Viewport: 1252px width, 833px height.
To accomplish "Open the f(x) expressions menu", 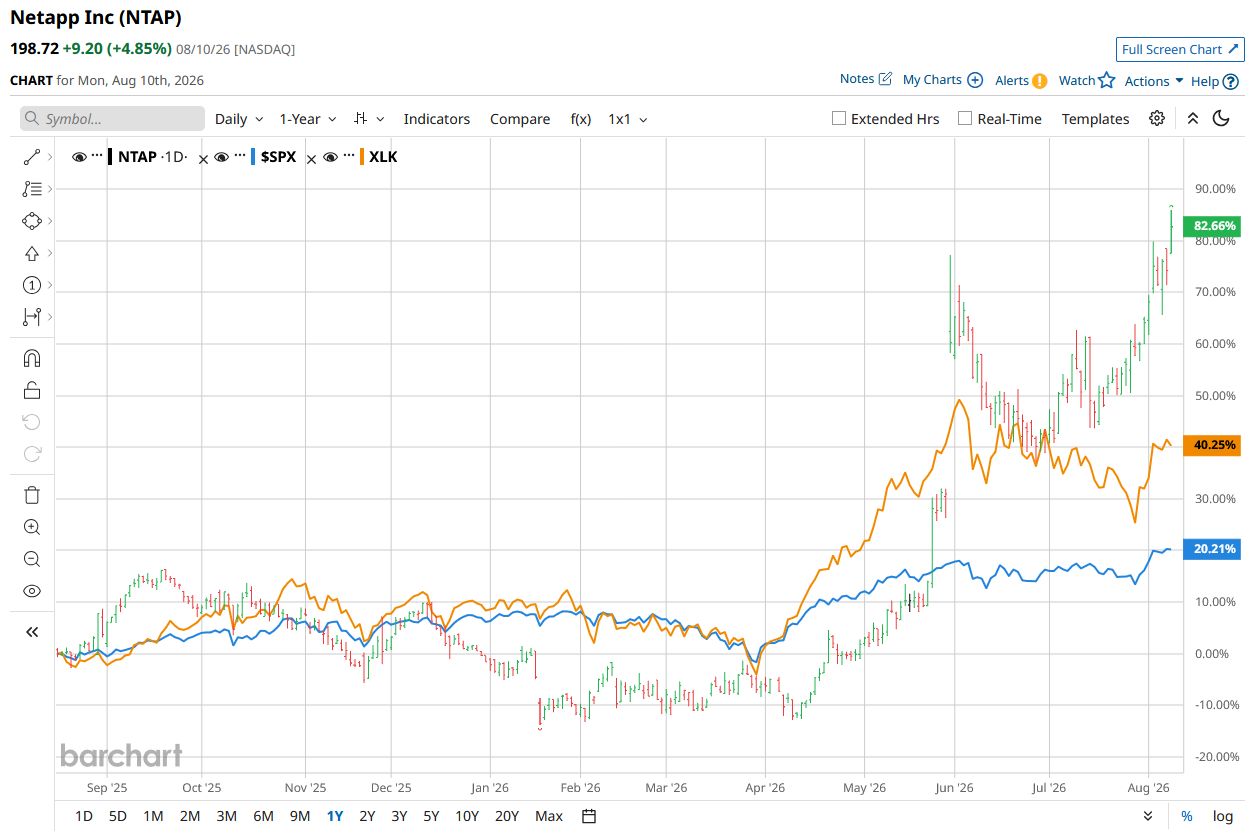I will [581, 118].
